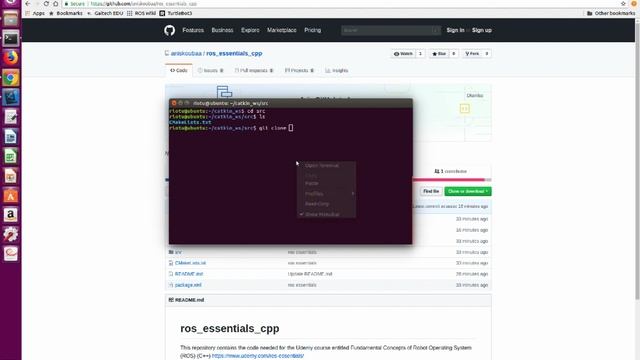This screenshot has height=360, width=640.
Task: Open the Apps shortcut in bookmarks bar
Action: tap(35, 13)
